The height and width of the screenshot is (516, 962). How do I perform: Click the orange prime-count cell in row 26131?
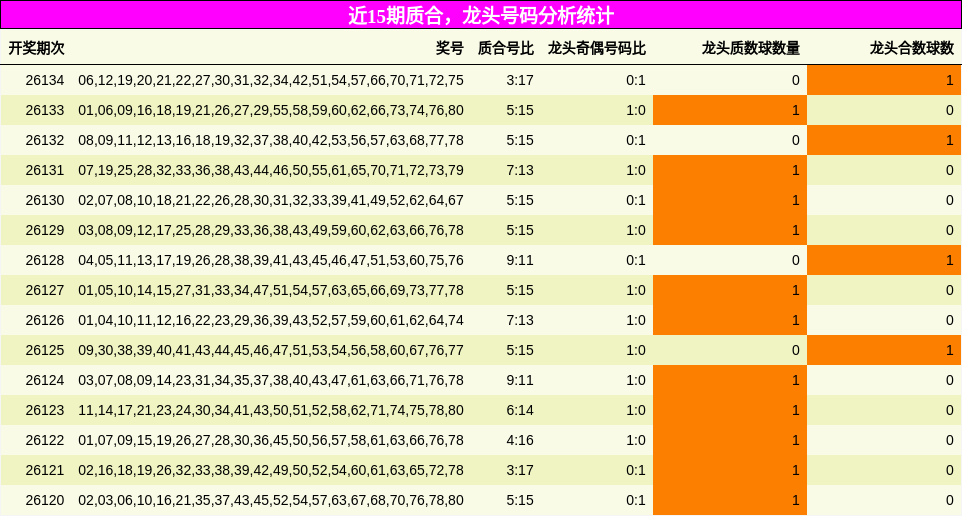[x=729, y=171]
